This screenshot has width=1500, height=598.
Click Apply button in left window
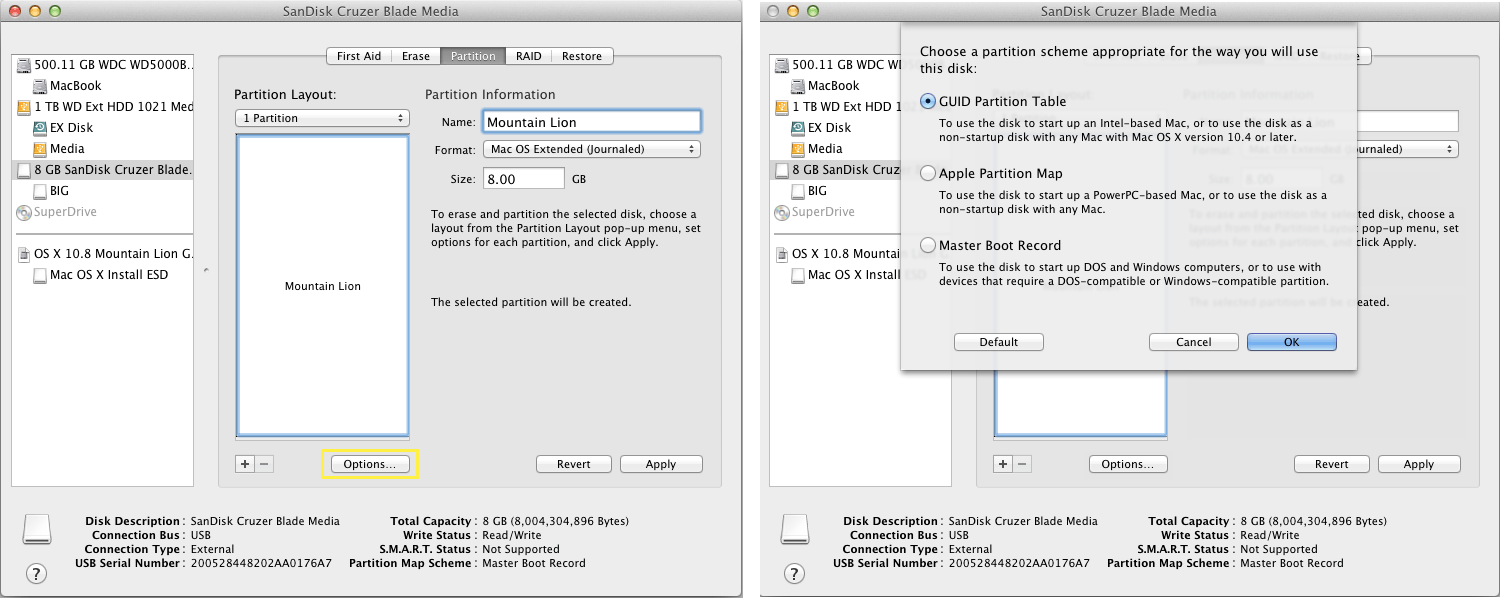click(x=661, y=464)
